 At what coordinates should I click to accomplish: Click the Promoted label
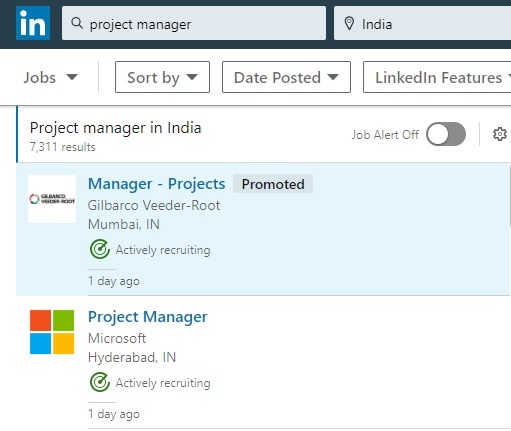(x=273, y=184)
